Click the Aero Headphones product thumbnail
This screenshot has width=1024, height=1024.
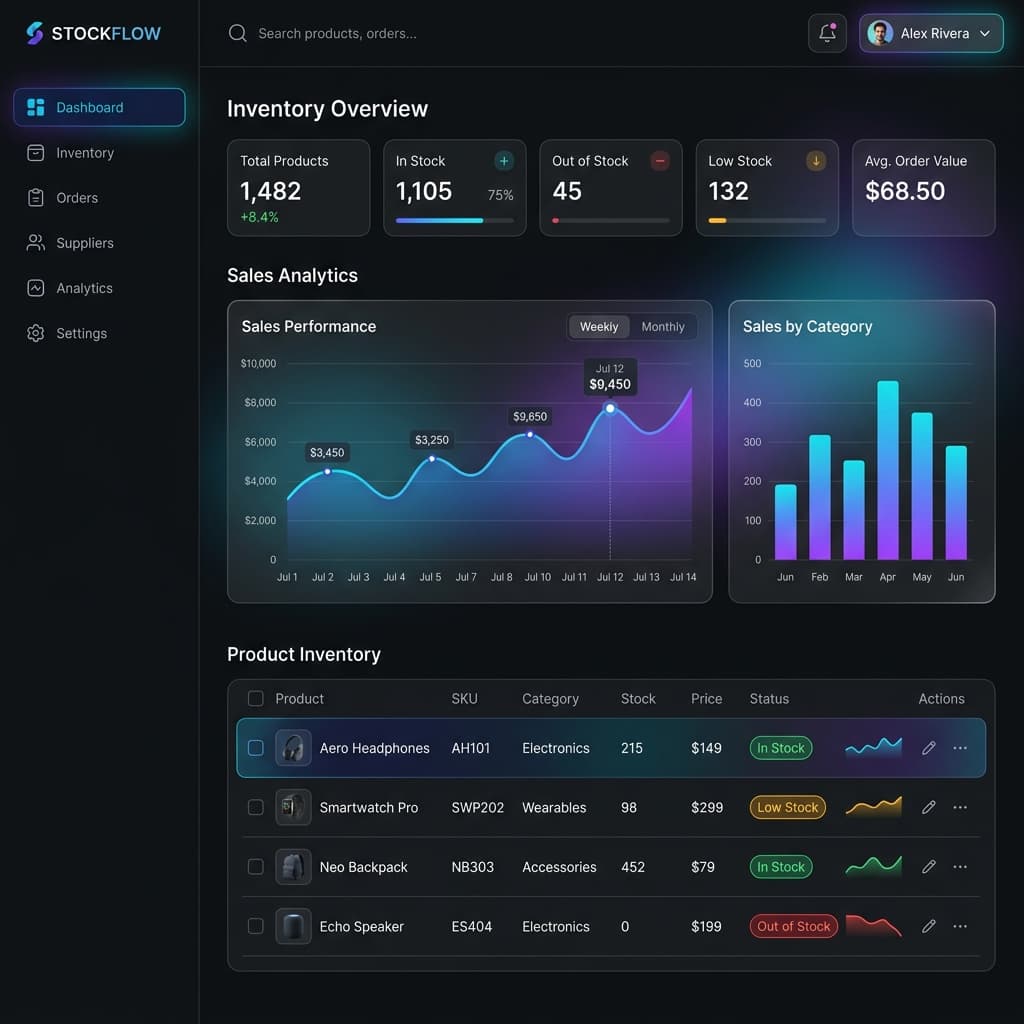click(293, 748)
